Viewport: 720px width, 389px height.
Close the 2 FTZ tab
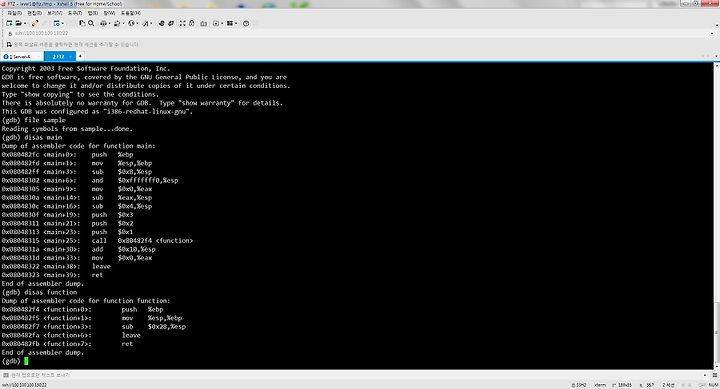pos(71,56)
